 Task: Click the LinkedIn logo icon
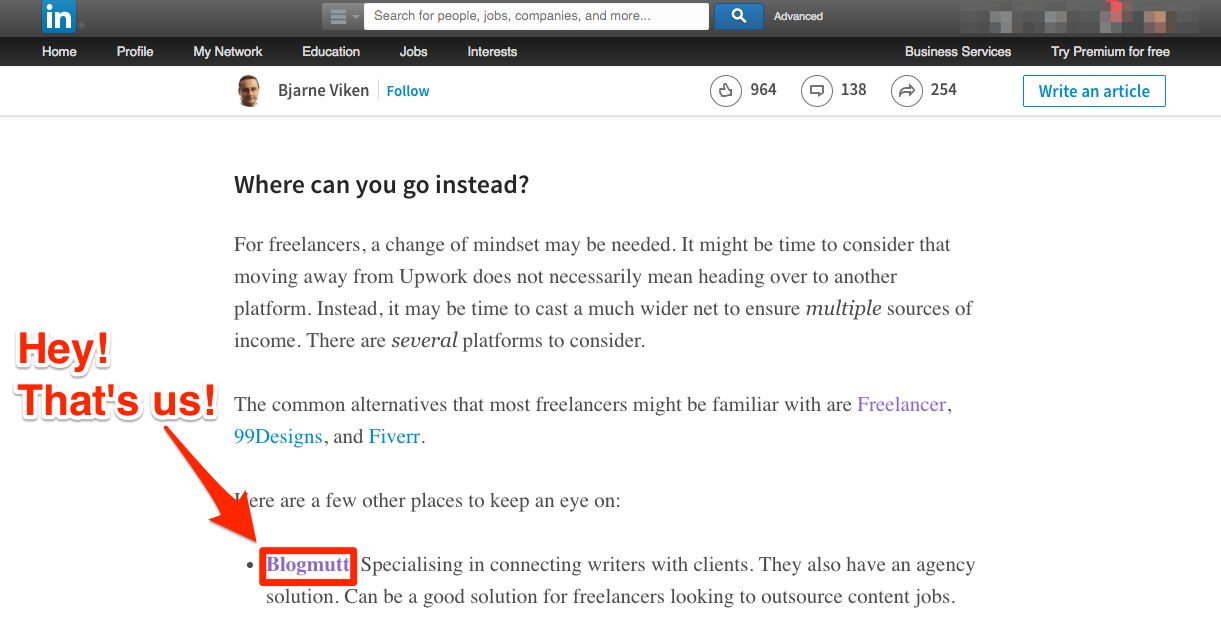[58, 17]
